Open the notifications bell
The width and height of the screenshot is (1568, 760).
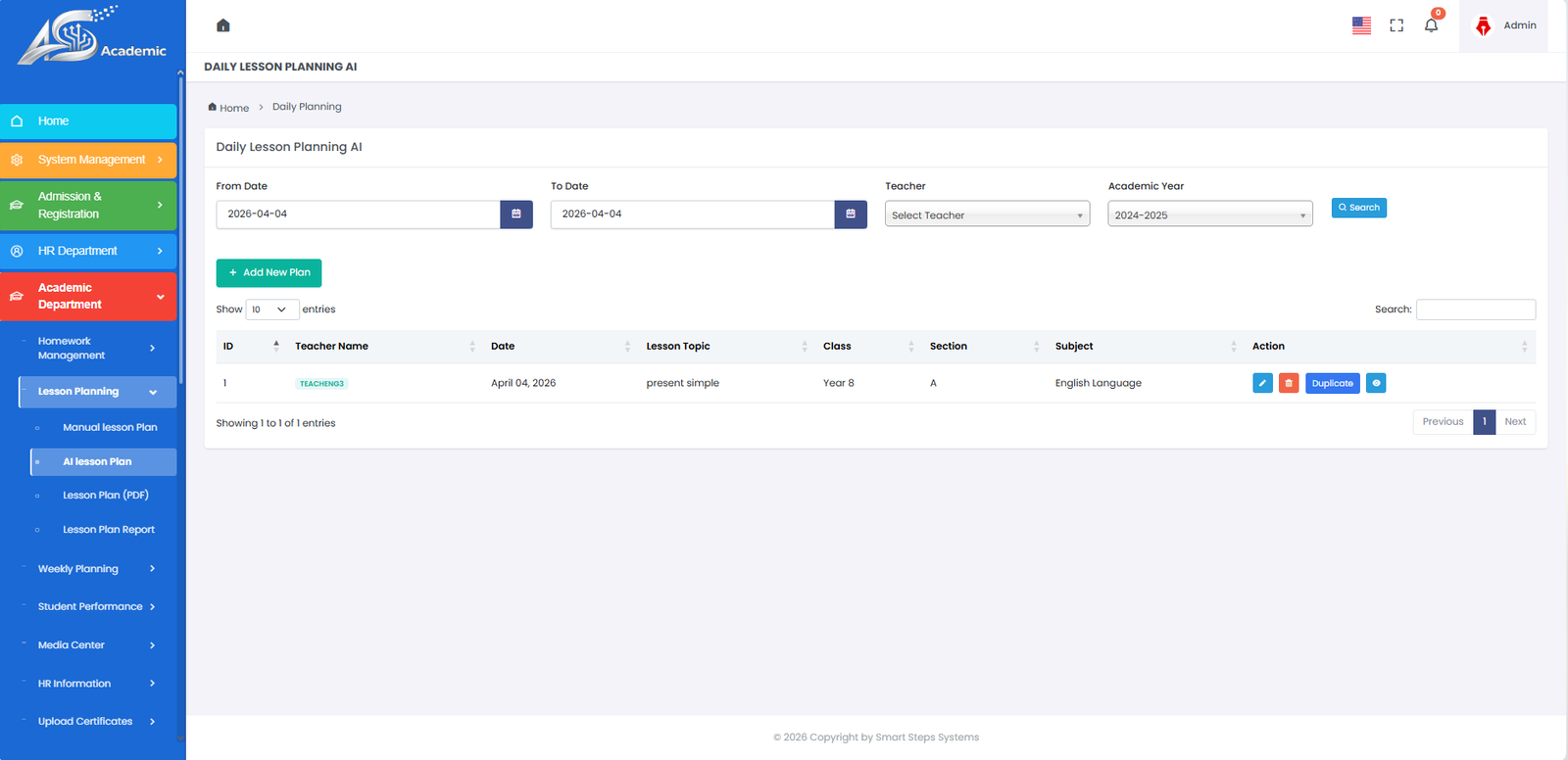click(x=1431, y=25)
